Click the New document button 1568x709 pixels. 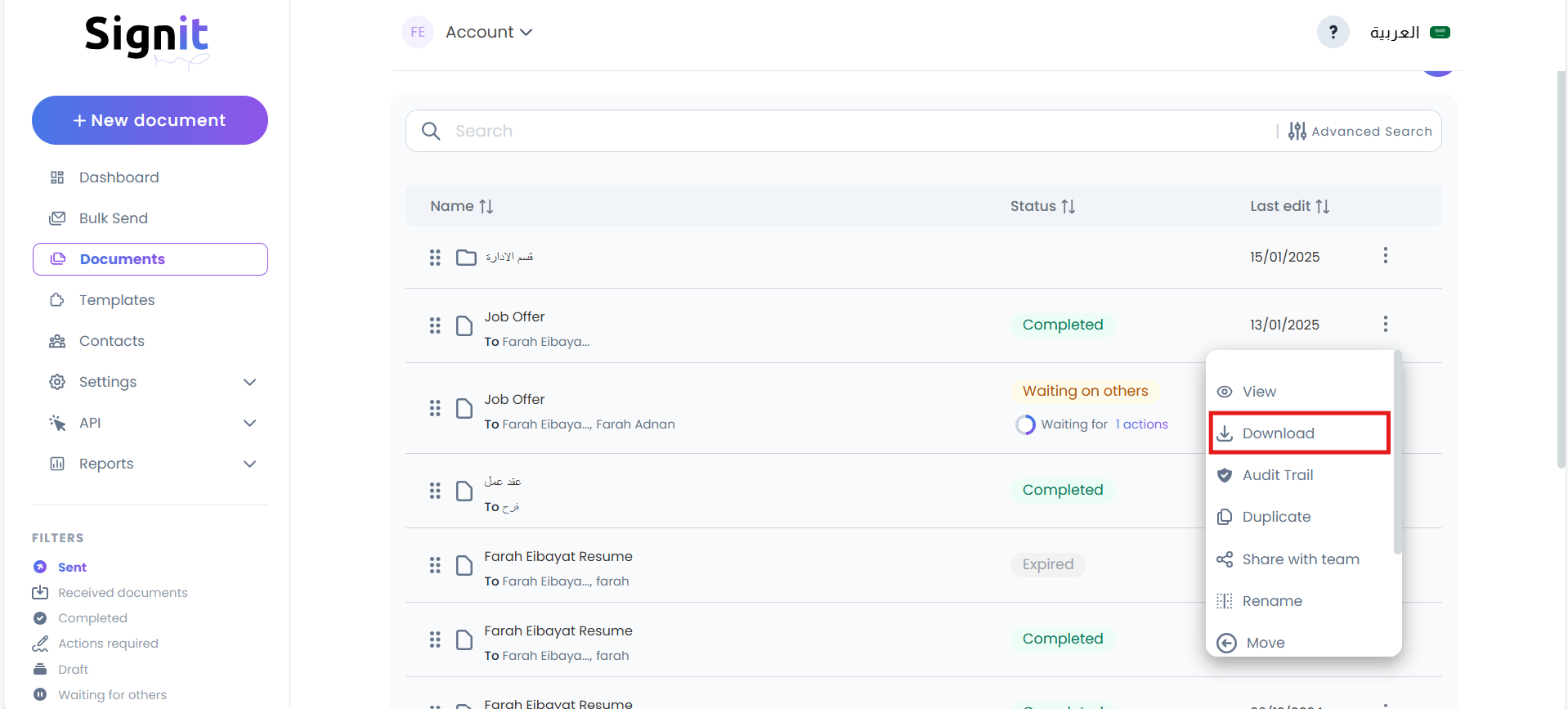[x=150, y=120]
